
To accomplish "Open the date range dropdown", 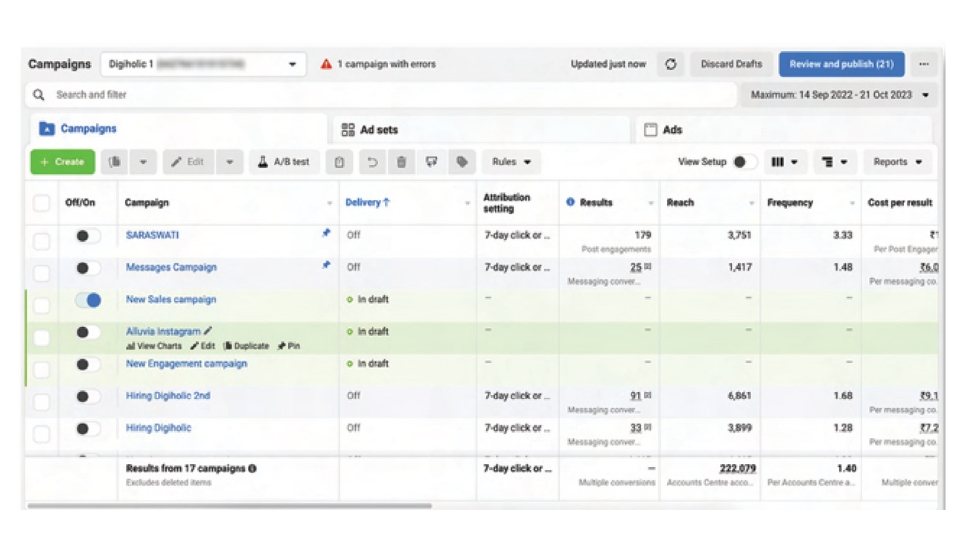I will click(x=839, y=95).
